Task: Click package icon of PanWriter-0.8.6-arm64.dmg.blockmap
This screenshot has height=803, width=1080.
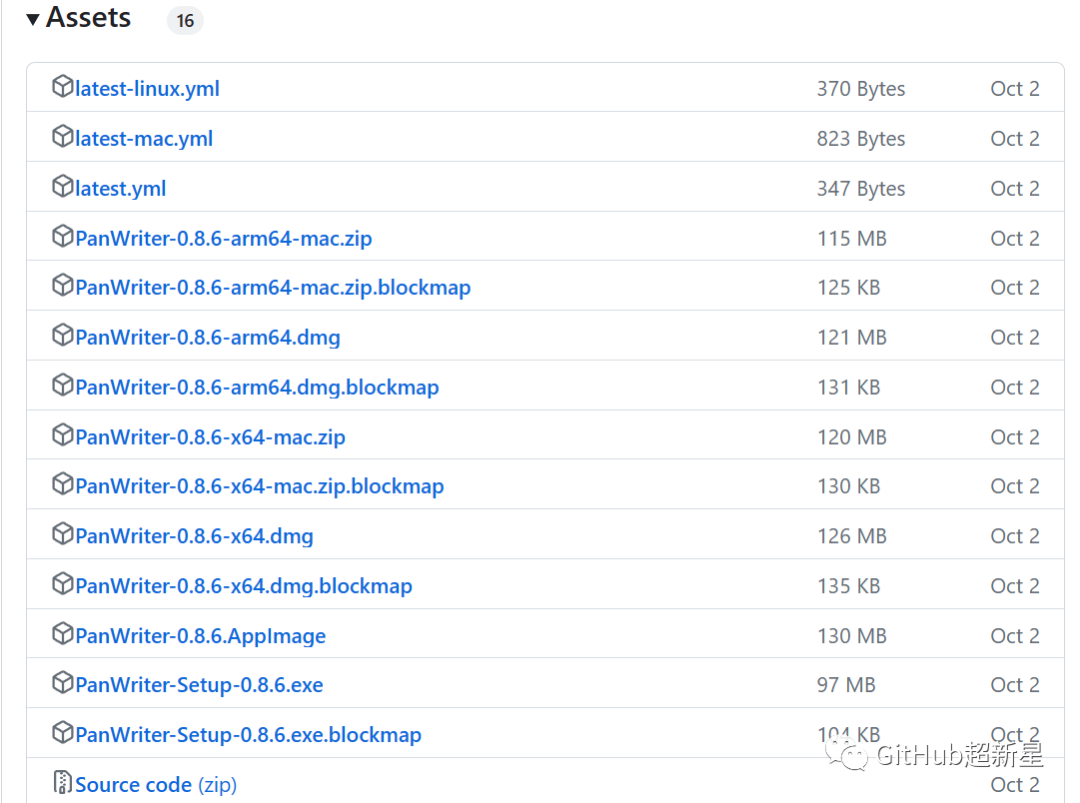Action: pos(63,385)
